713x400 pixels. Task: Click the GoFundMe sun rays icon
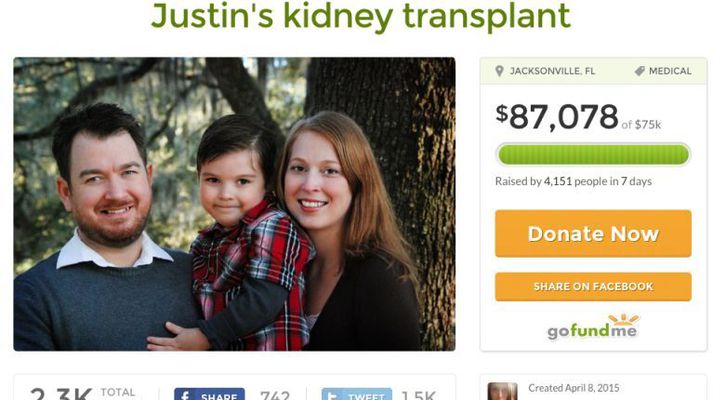tap(624, 320)
